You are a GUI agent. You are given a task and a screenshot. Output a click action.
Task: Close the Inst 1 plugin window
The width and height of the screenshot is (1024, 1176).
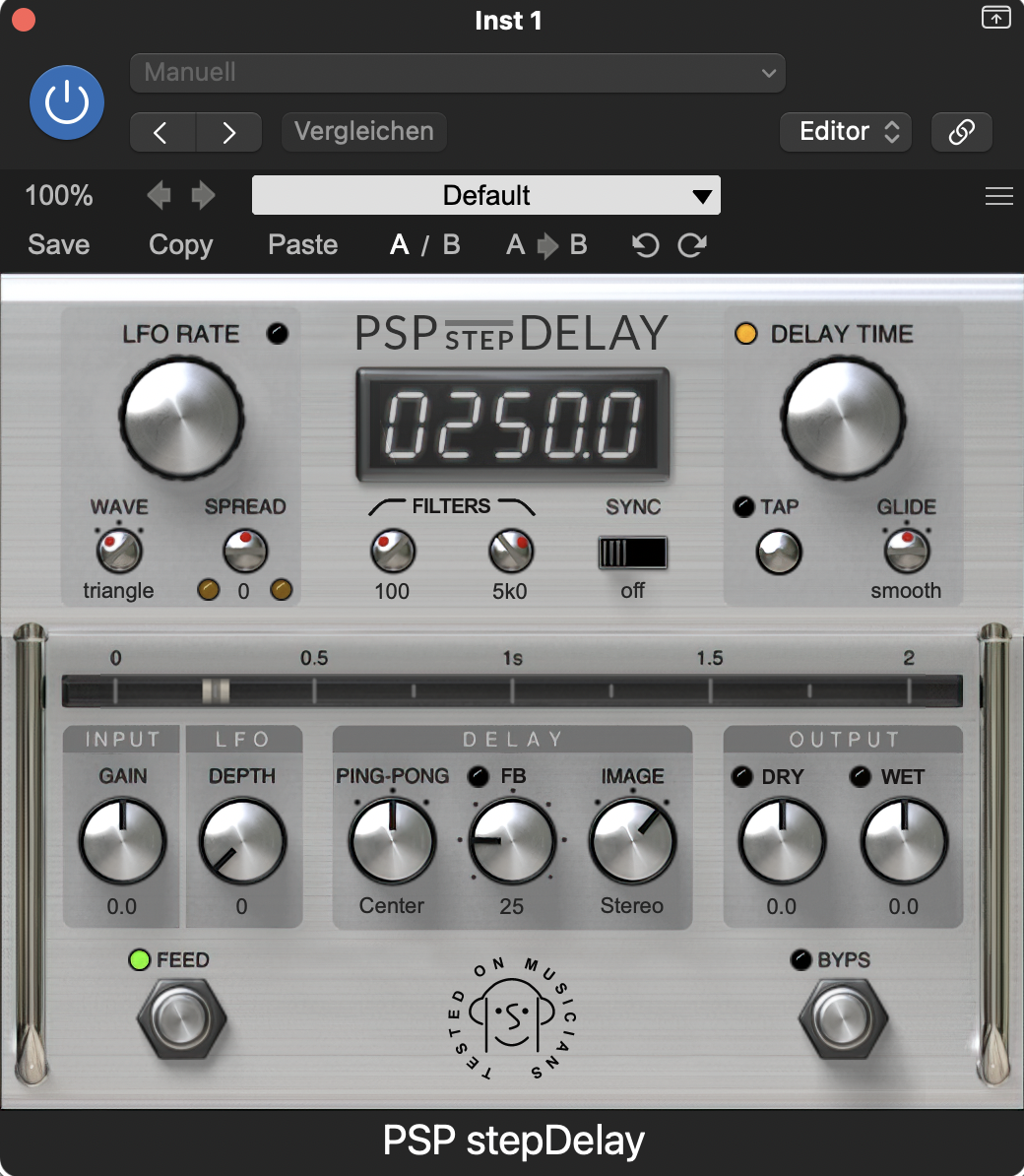point(24,20)
